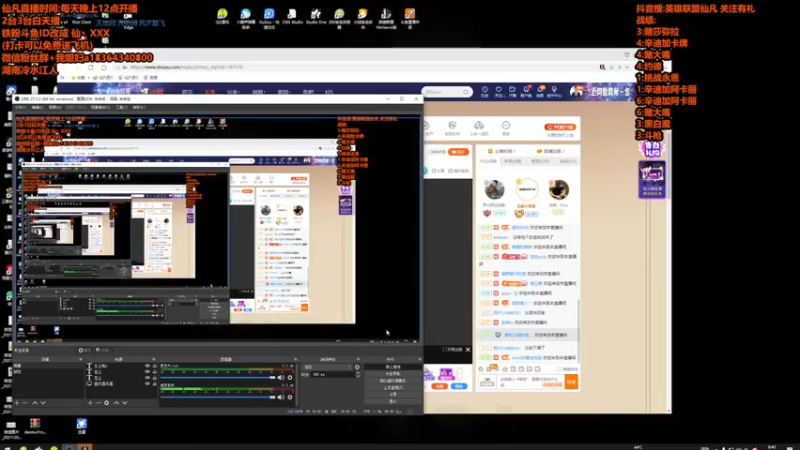Click Douyu search magnifier icon
The height and width of the screenshot is (450, 800).
pyautogui.click(x=466, y=92)
